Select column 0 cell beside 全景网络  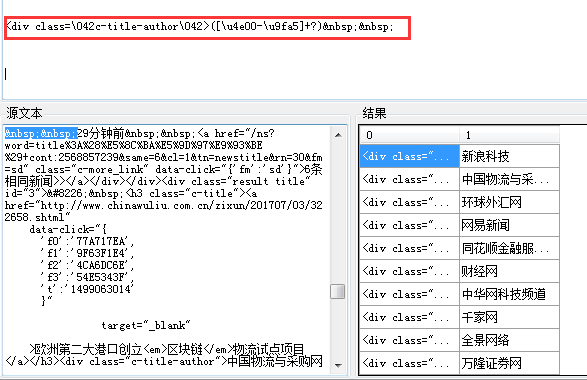(x=410, y=340)
